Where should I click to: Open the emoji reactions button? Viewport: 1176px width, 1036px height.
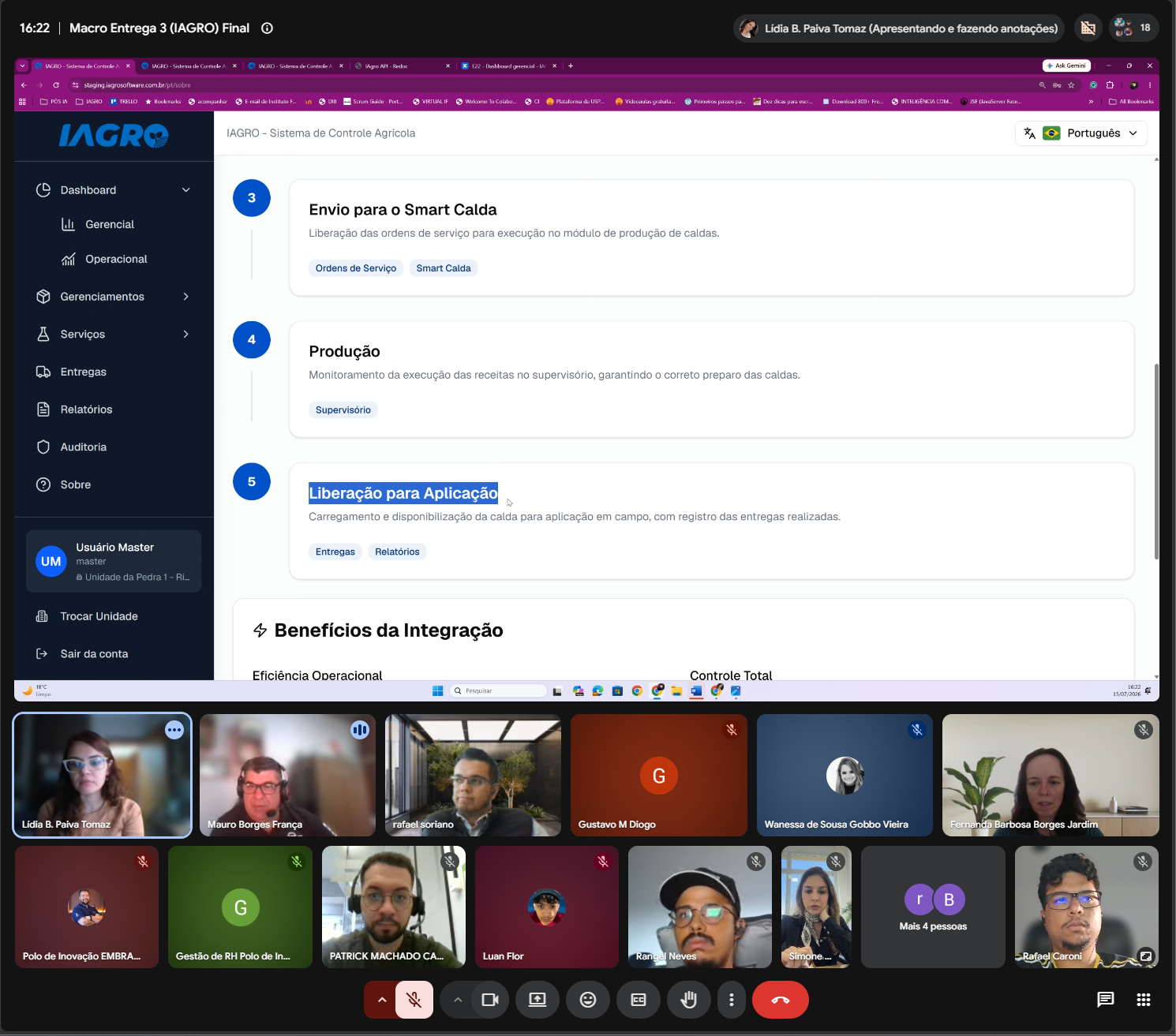(x=588, y=1000)
